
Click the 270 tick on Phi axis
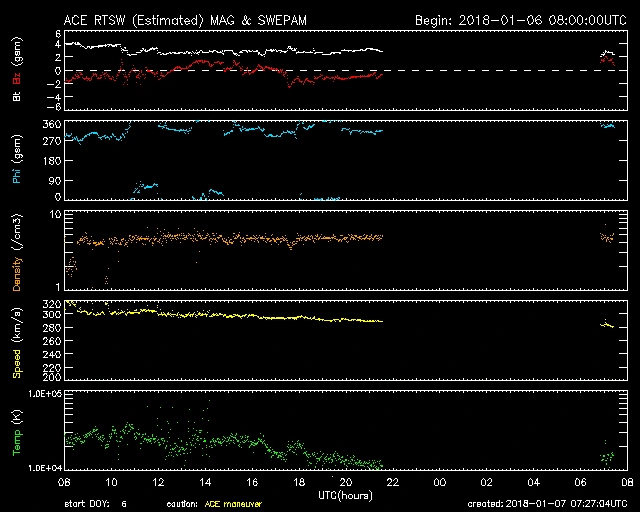(52, 141)
